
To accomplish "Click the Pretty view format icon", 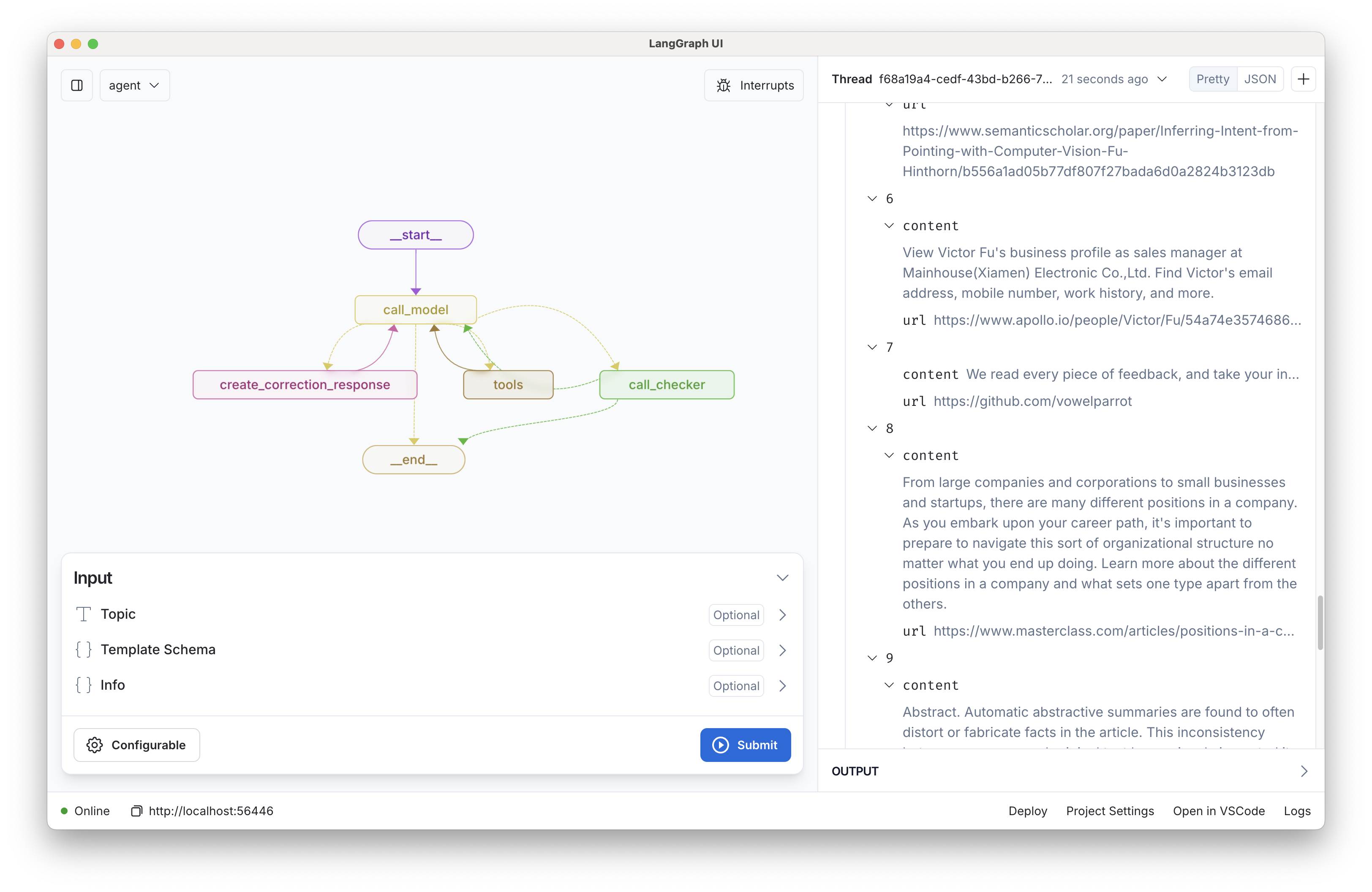I will coord(1214,79).
